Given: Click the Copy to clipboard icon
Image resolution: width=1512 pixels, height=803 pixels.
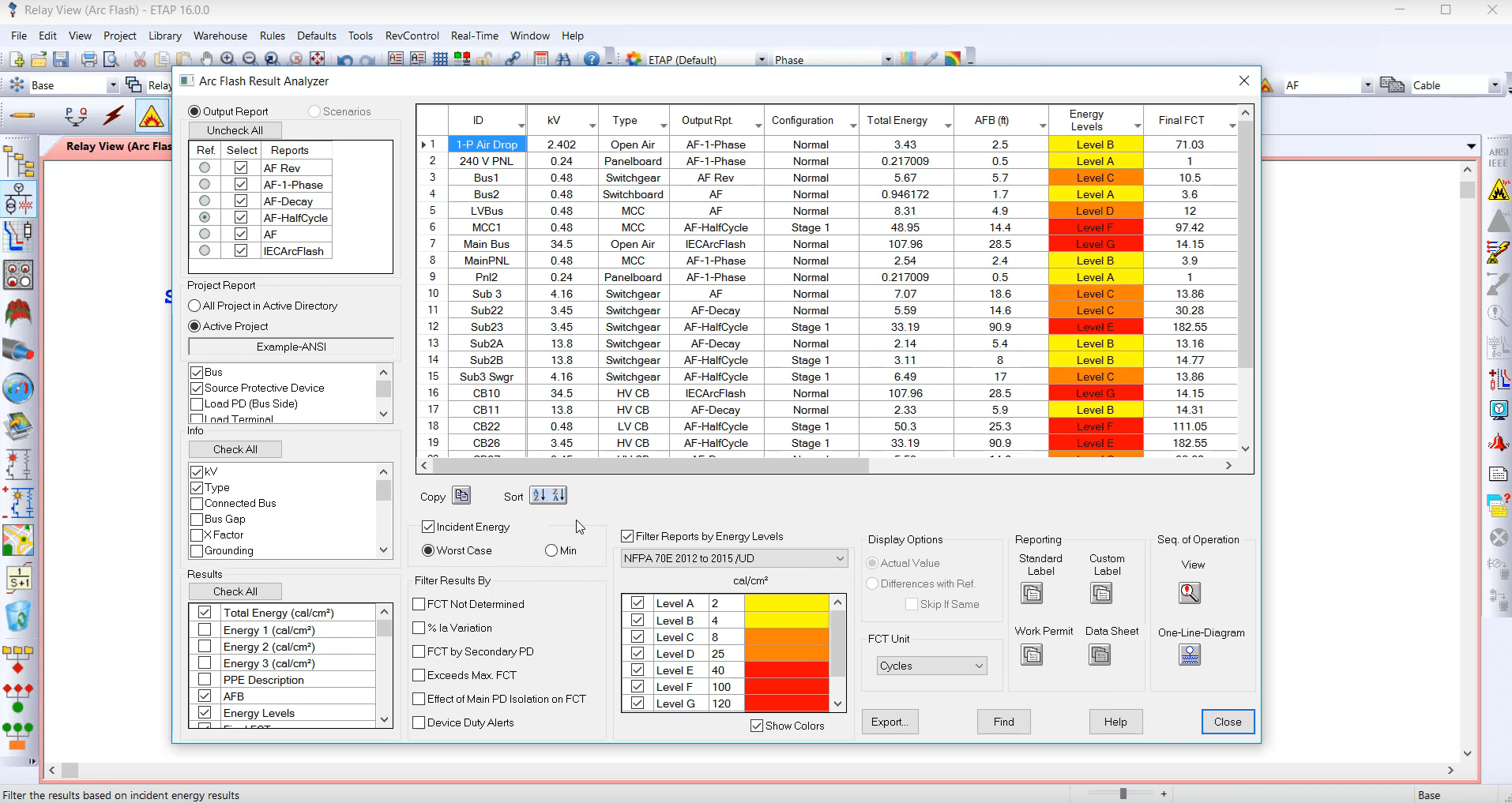Looking at the screenshot, I should click(462, 495).
